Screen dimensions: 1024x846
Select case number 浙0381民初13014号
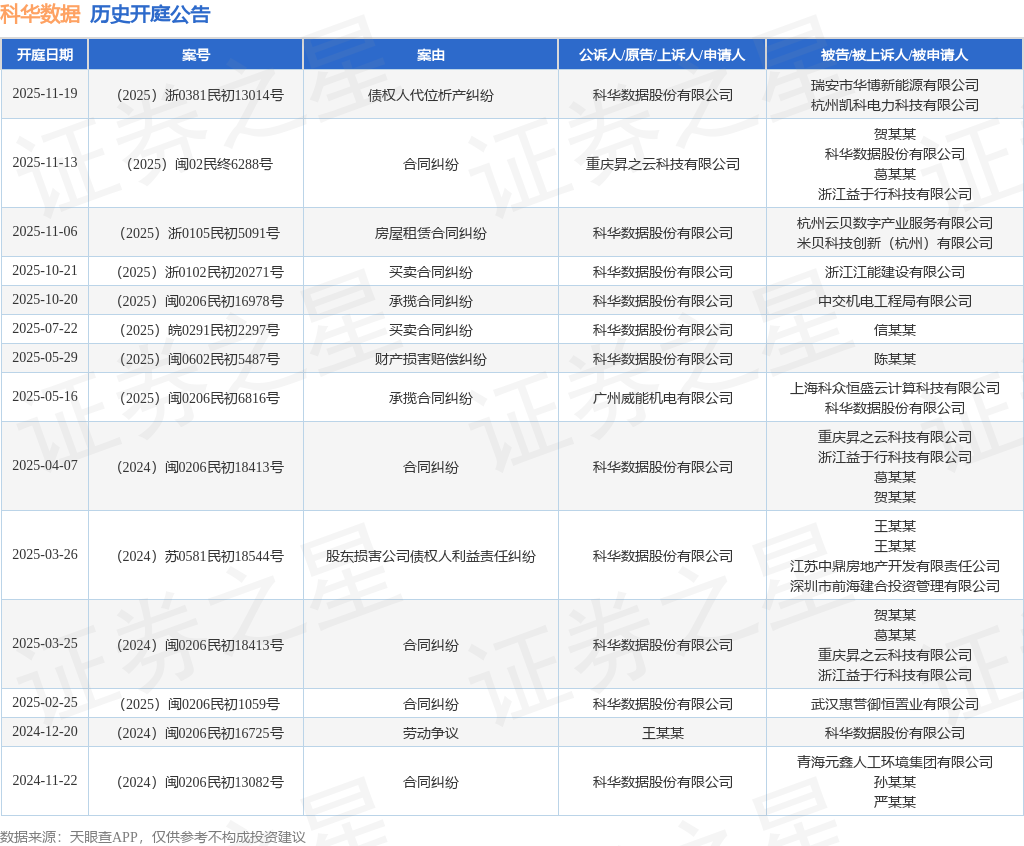tap(200, 95)
